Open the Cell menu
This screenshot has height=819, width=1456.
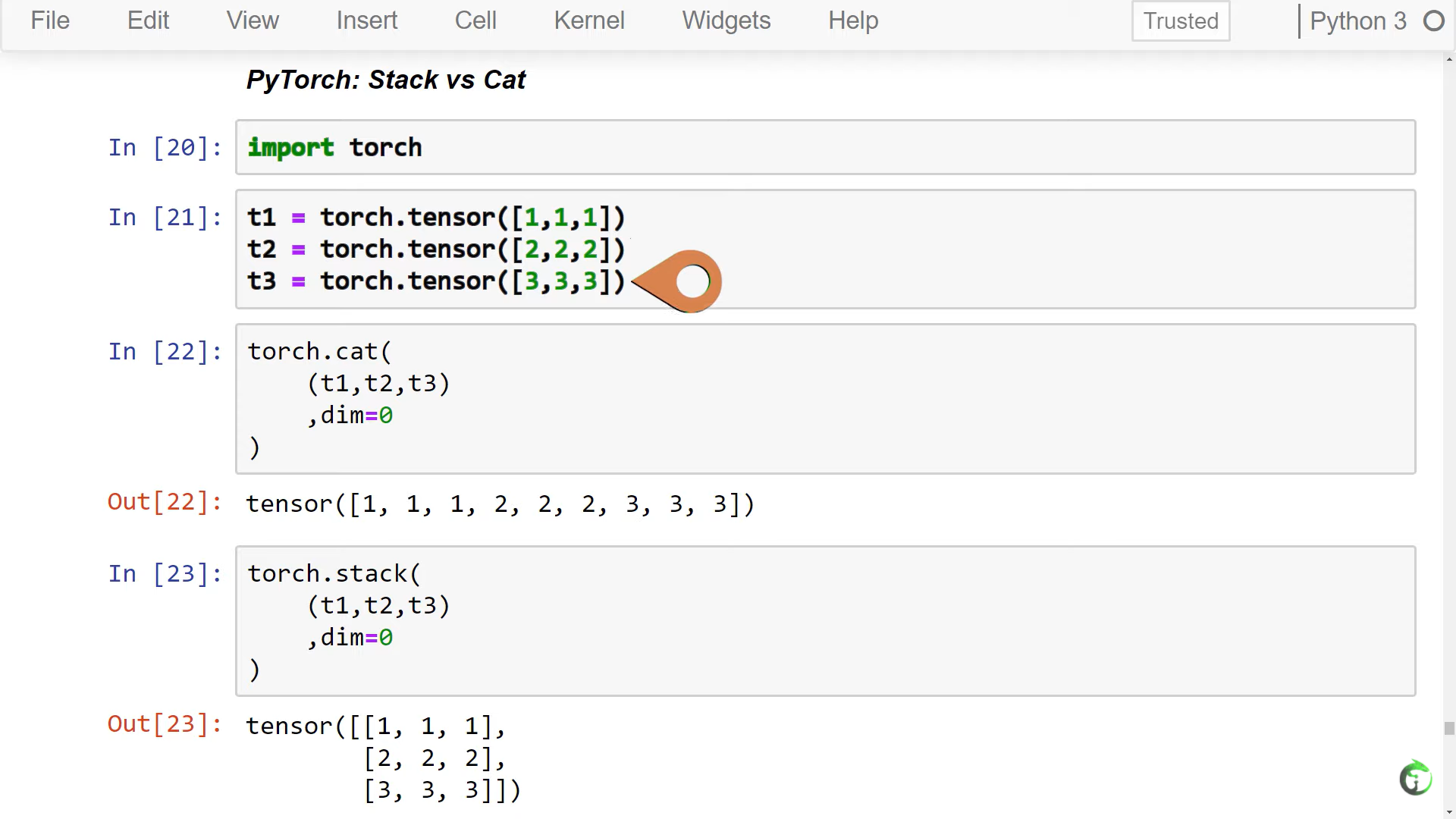[x=475, y=20]
